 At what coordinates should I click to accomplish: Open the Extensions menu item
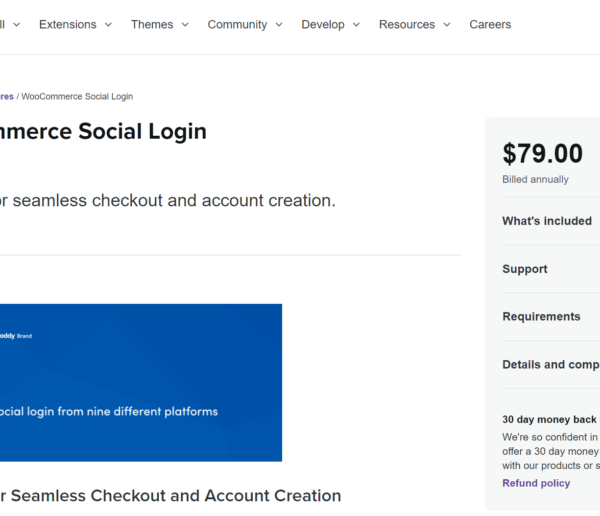(x=68, y=24)
